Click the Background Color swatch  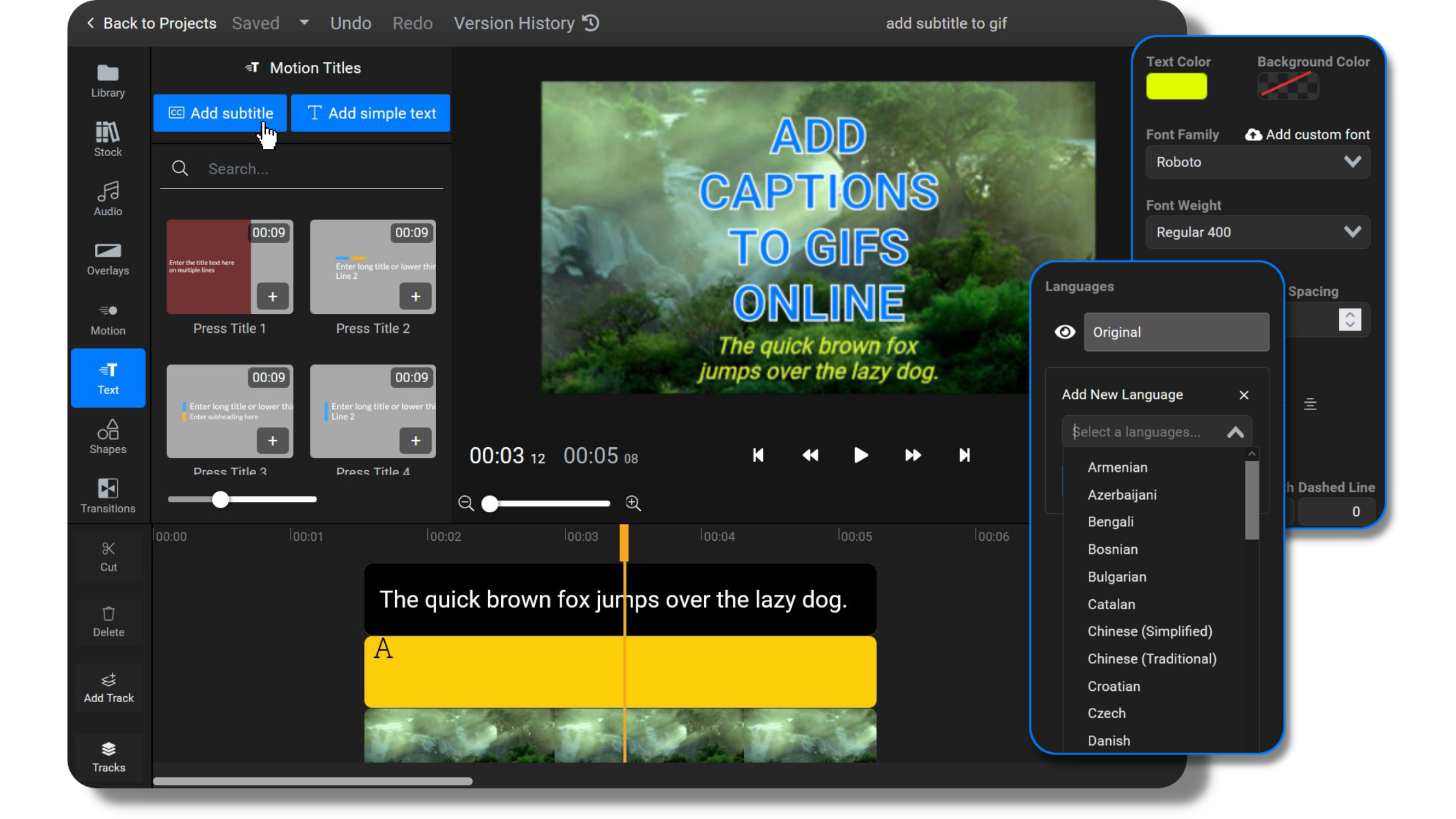tap(1288, 86)
